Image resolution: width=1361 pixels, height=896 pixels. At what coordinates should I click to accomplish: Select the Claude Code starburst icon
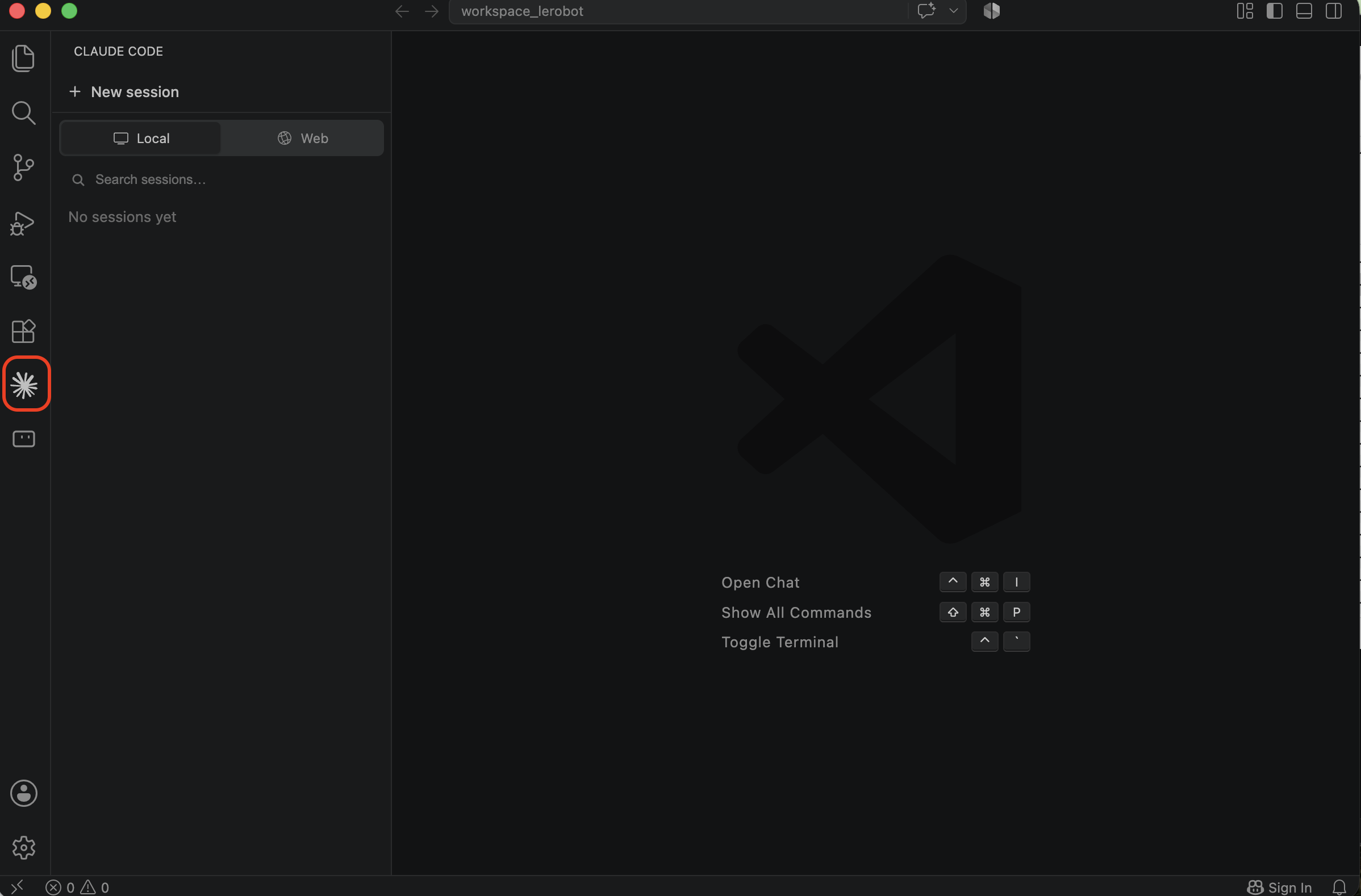(24, 385)
